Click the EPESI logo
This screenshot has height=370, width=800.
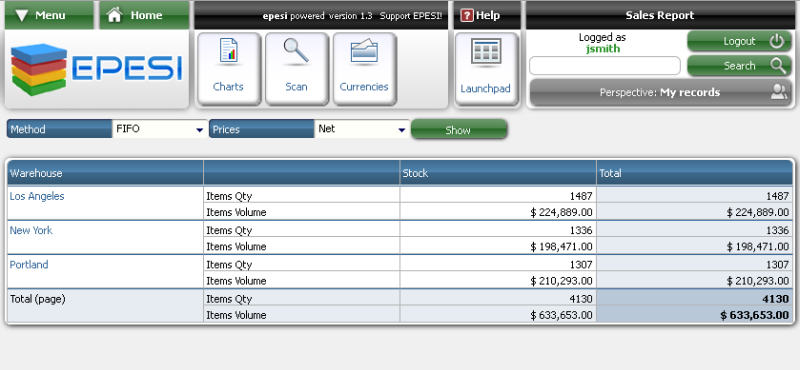[x=96, y=69]
